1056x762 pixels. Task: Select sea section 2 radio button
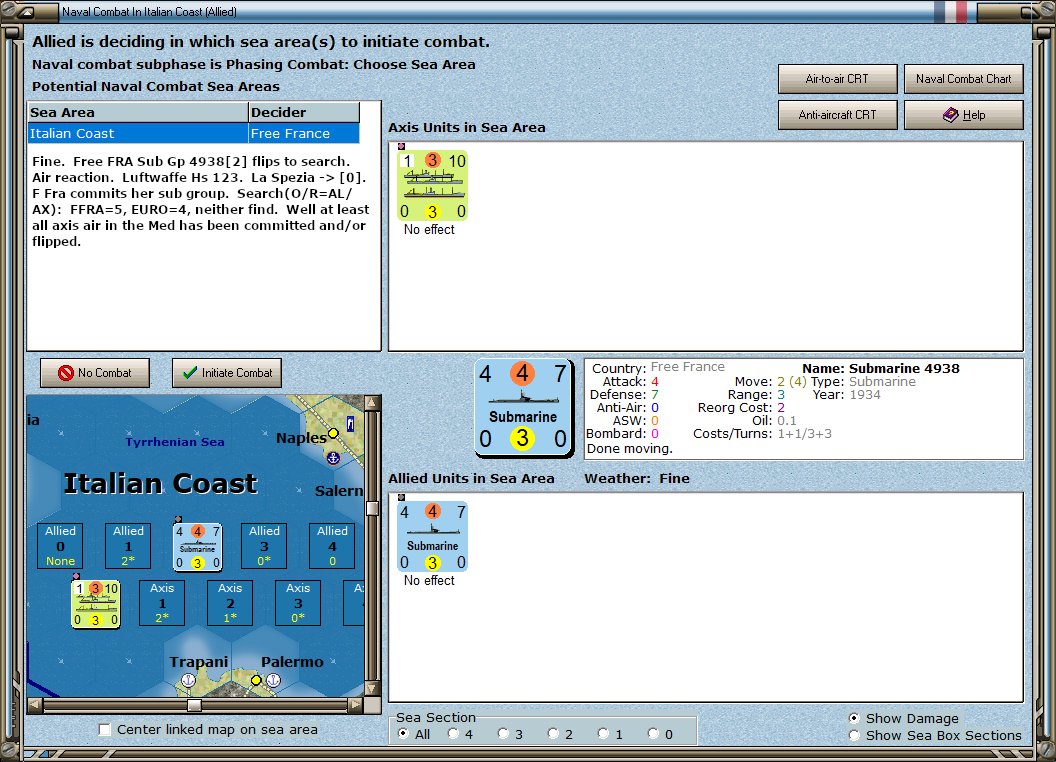[553, 734]
